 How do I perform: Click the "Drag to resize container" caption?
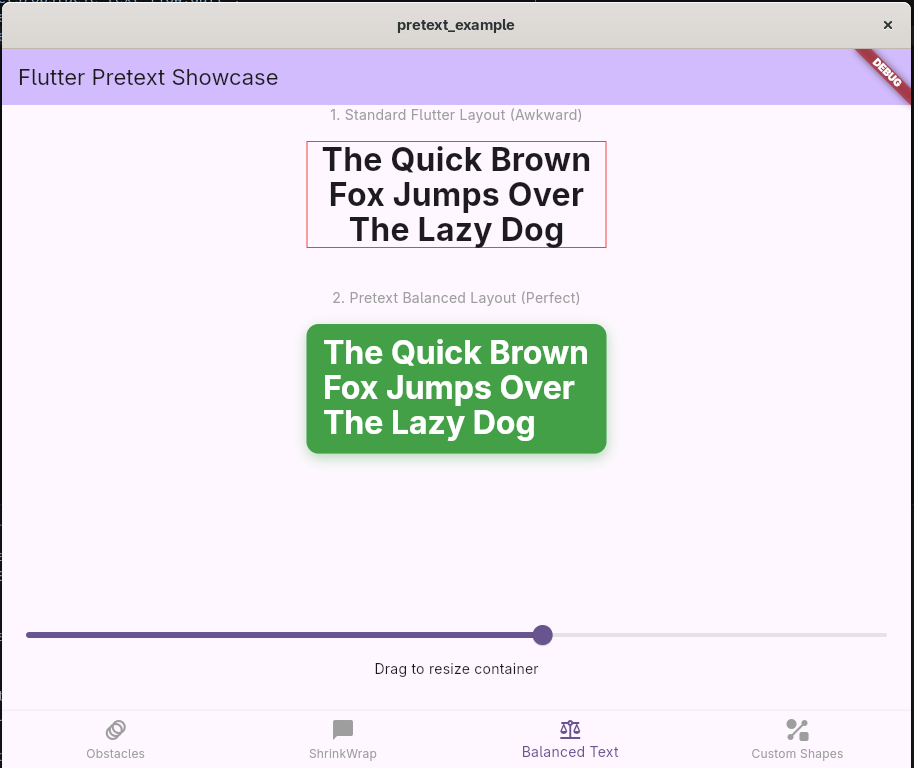coord(456,669)
